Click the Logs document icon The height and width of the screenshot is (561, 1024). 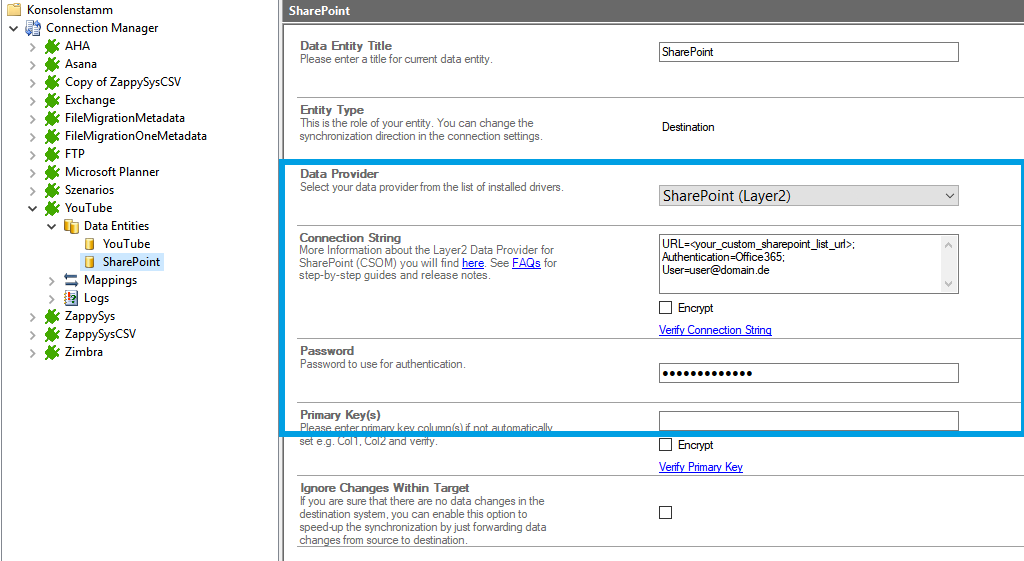pyautogui.click(x=71, y=298)
